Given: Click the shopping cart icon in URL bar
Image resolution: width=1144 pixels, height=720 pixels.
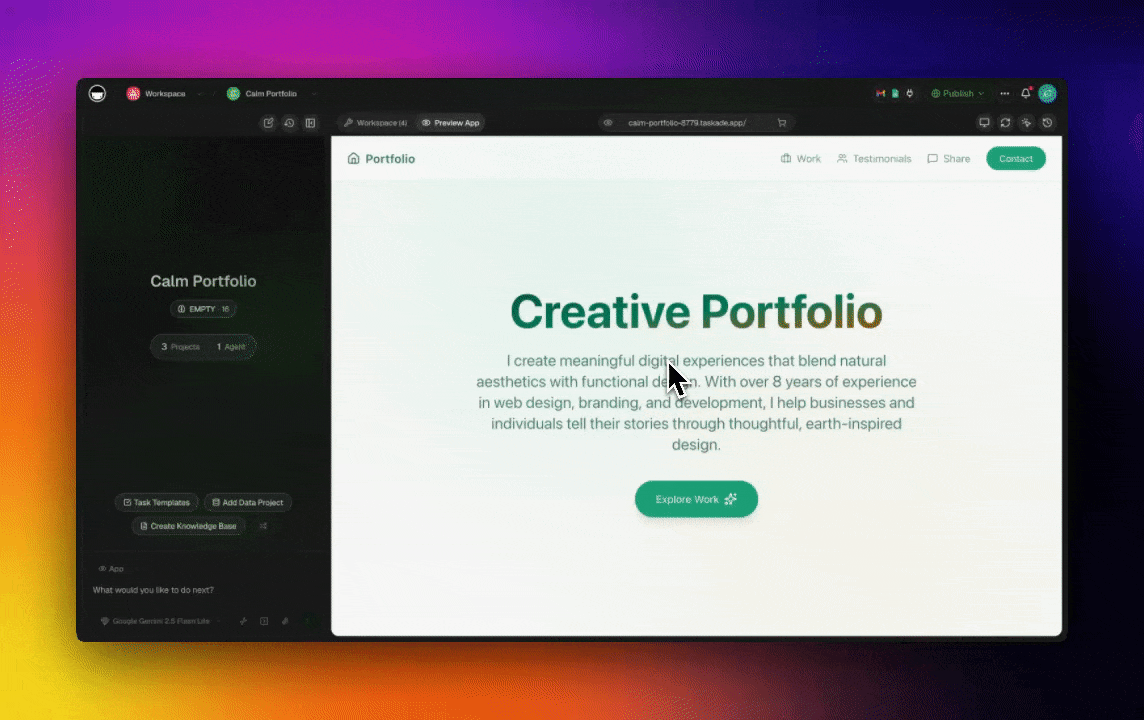Looking at the screenshot, I should pyautogui.click(x=782, y=123).
